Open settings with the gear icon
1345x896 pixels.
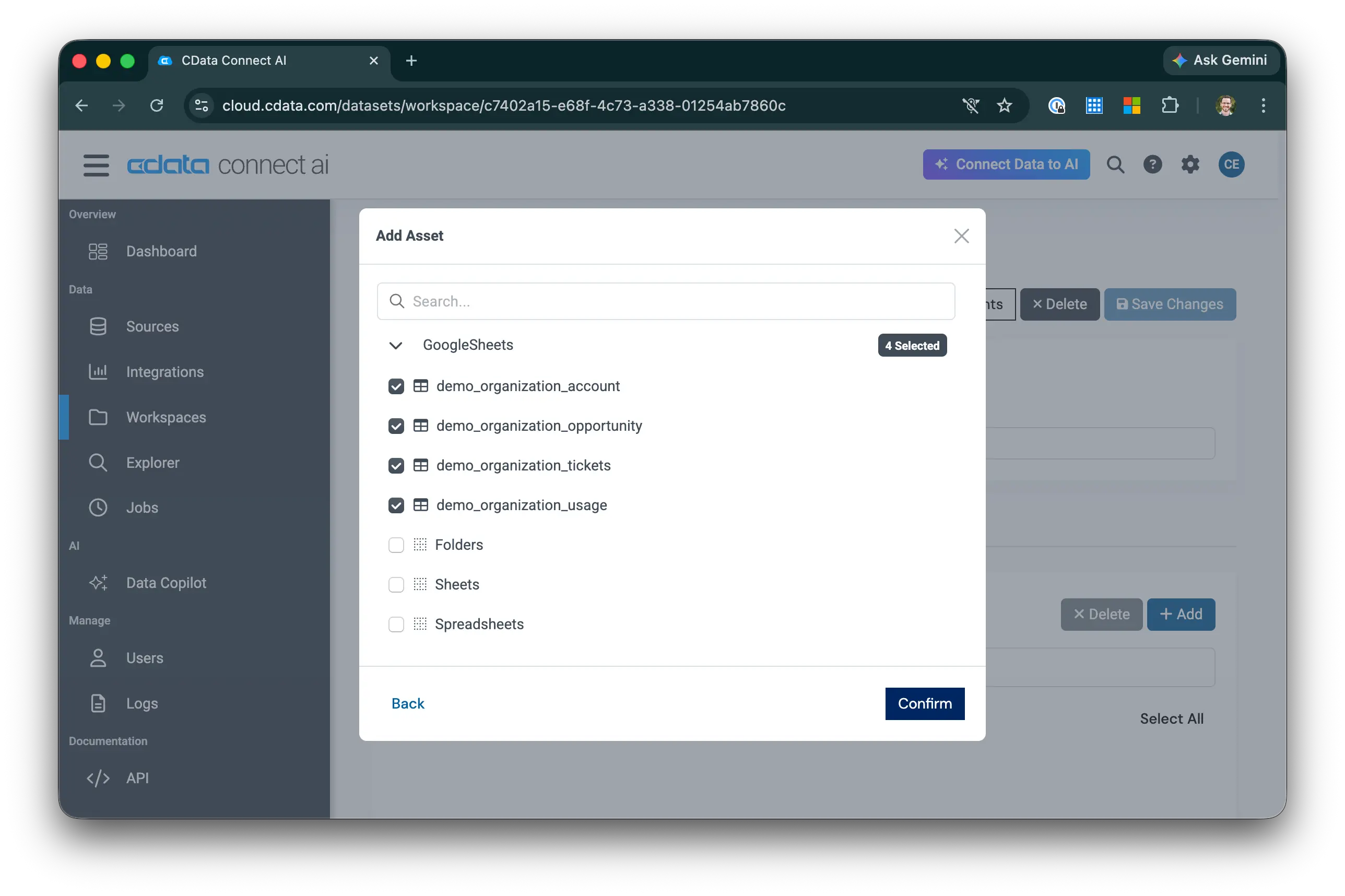(1191, 164)
